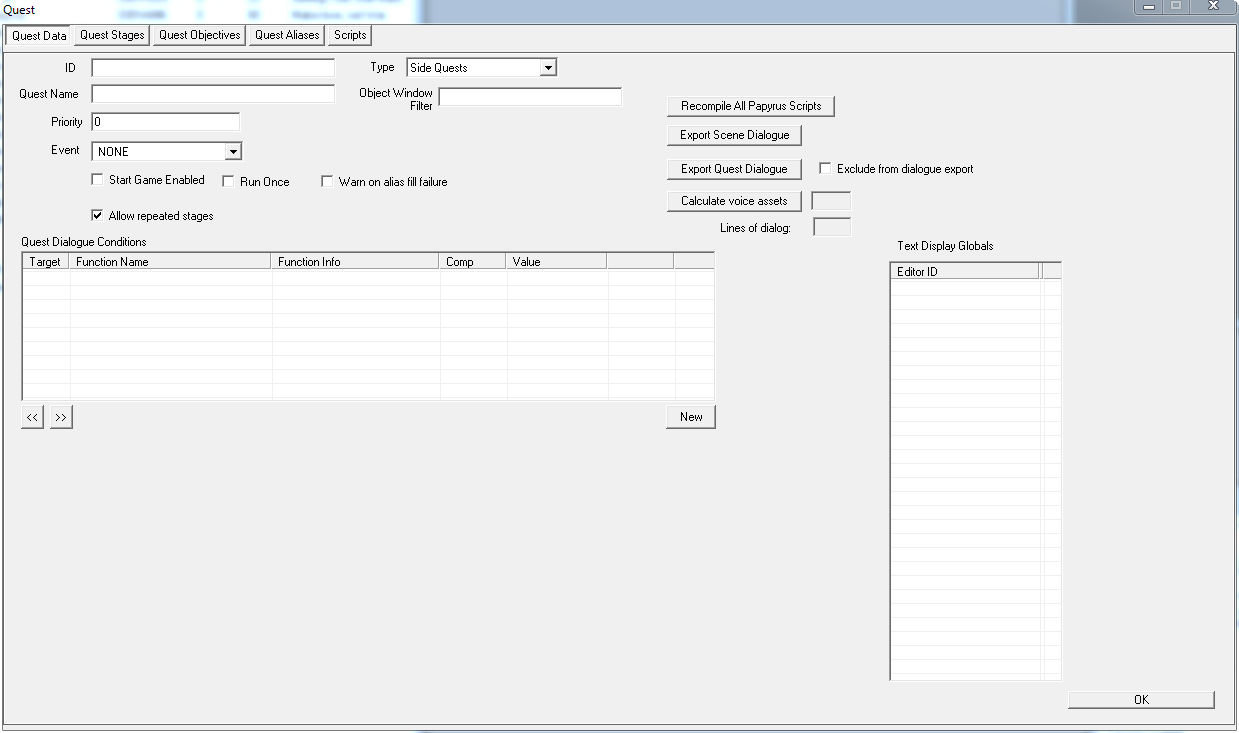Tick the Run Once checkbox

tap(228, 182)
